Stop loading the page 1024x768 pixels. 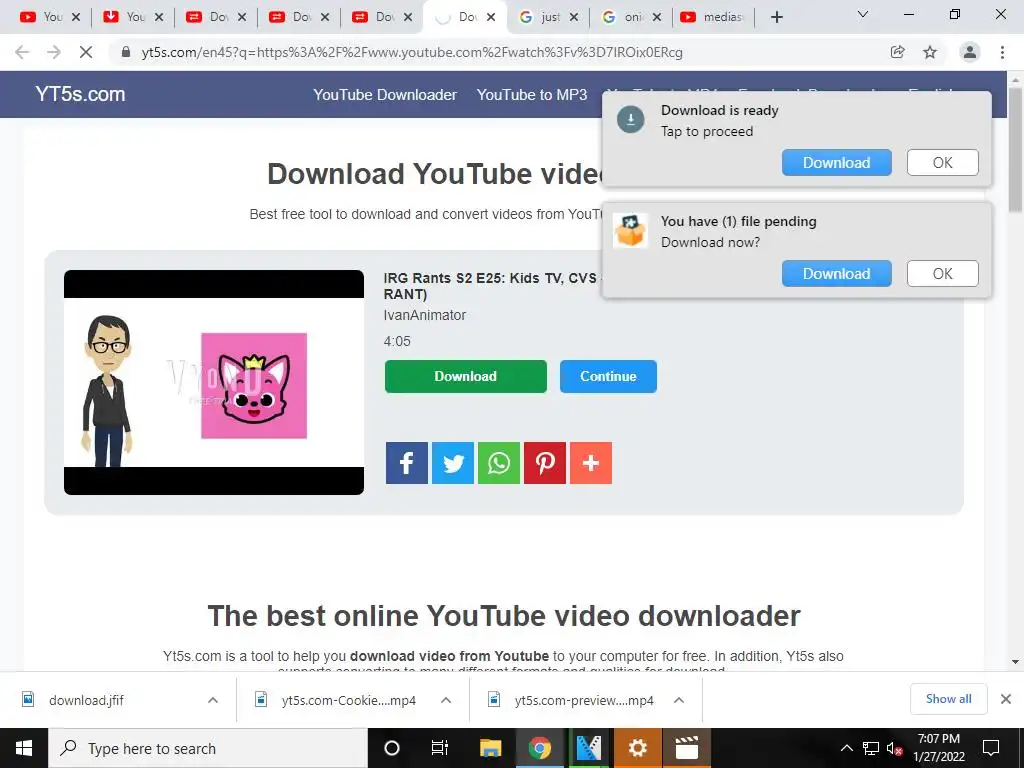tap(86, 52)
